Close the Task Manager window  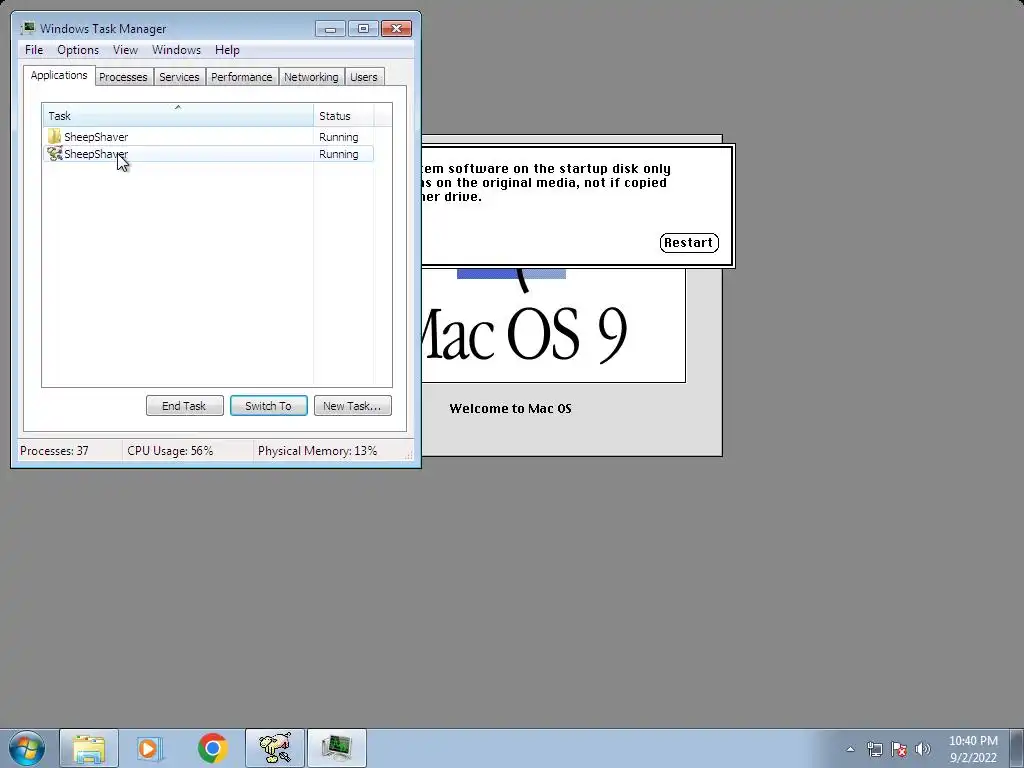[396, 29]
